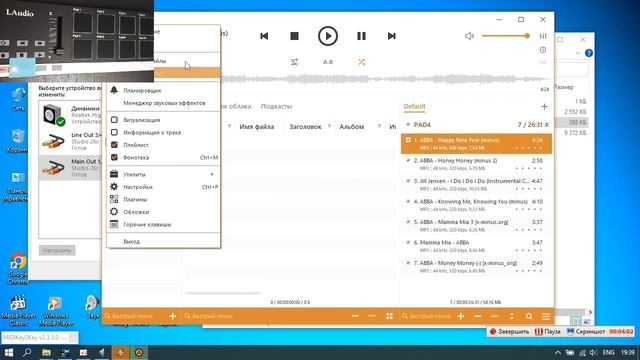Open Менеджер звуковых эффектов
The image size is (640, 360).
(163, 103)
